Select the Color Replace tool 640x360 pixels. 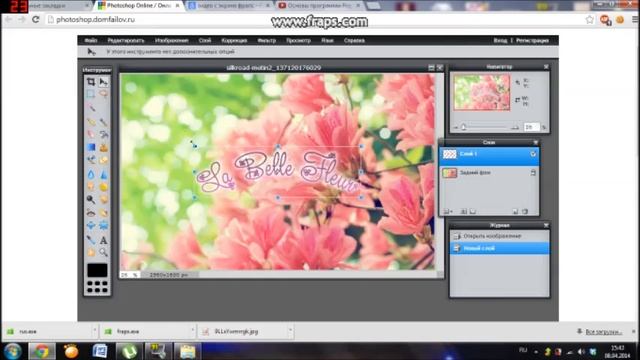point(91,160)
